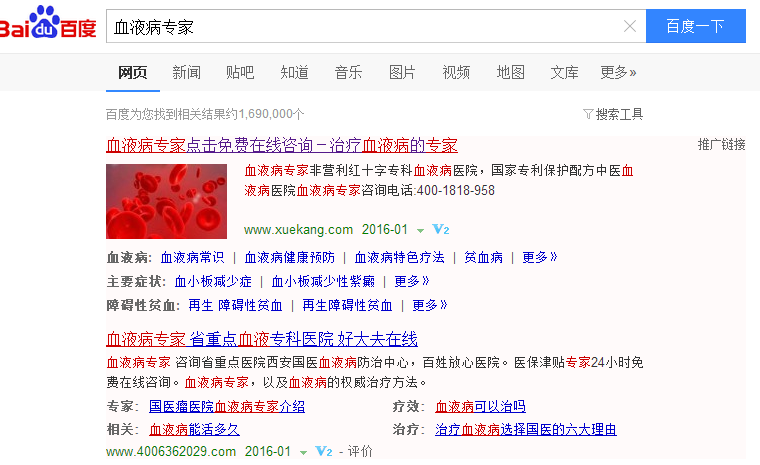This screenshot has width=760, height=465.
Task: Switch to the 新闻 tab
Action: 187,73
